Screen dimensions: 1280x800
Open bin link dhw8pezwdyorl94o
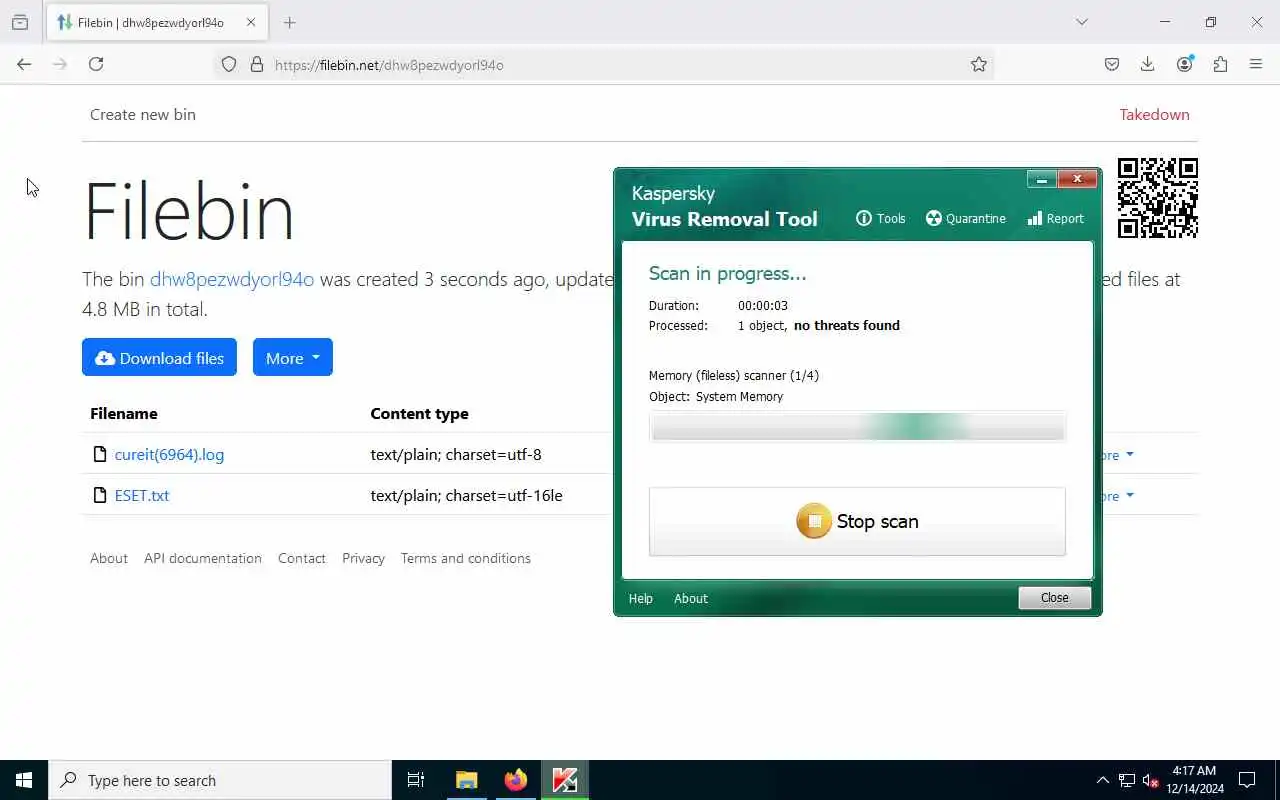[x=232, y=279]
